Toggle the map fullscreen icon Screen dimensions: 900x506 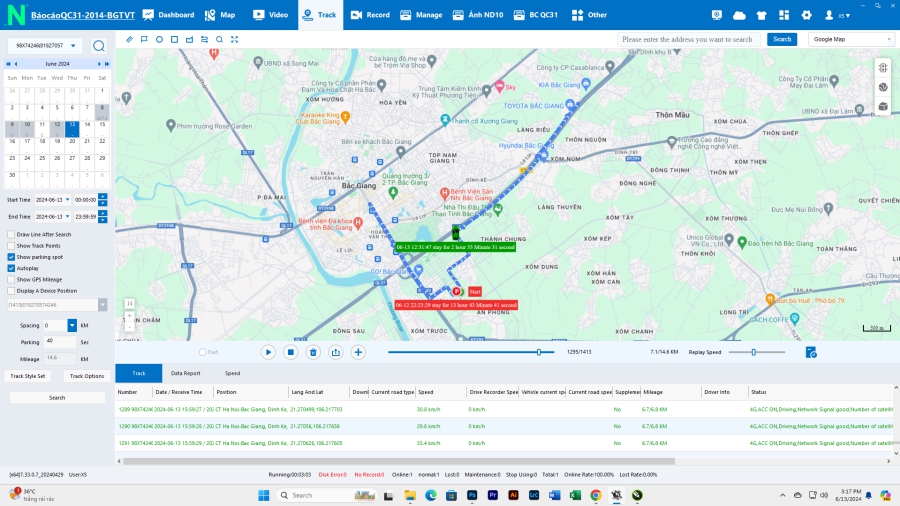point(234,39)
